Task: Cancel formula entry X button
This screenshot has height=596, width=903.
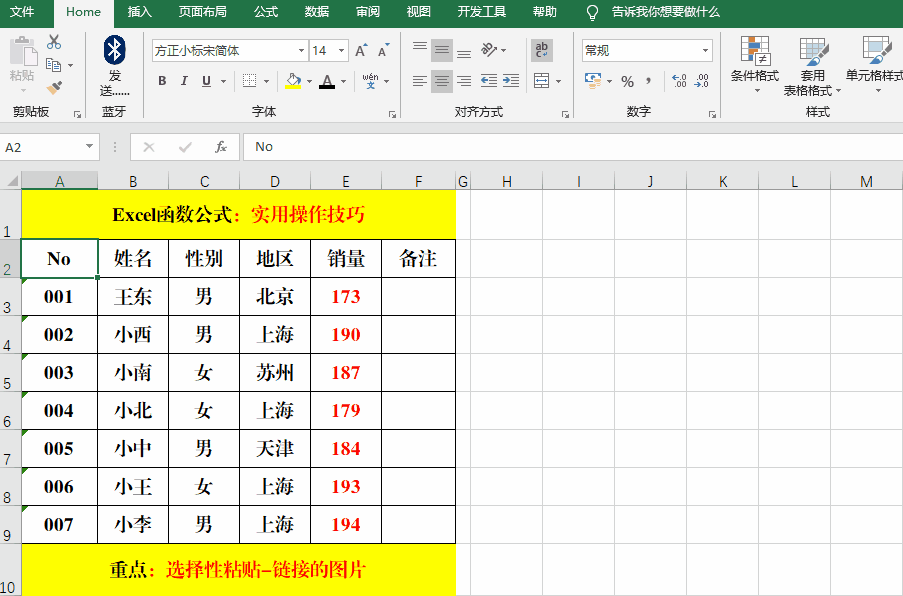Action: click(149, 147)
